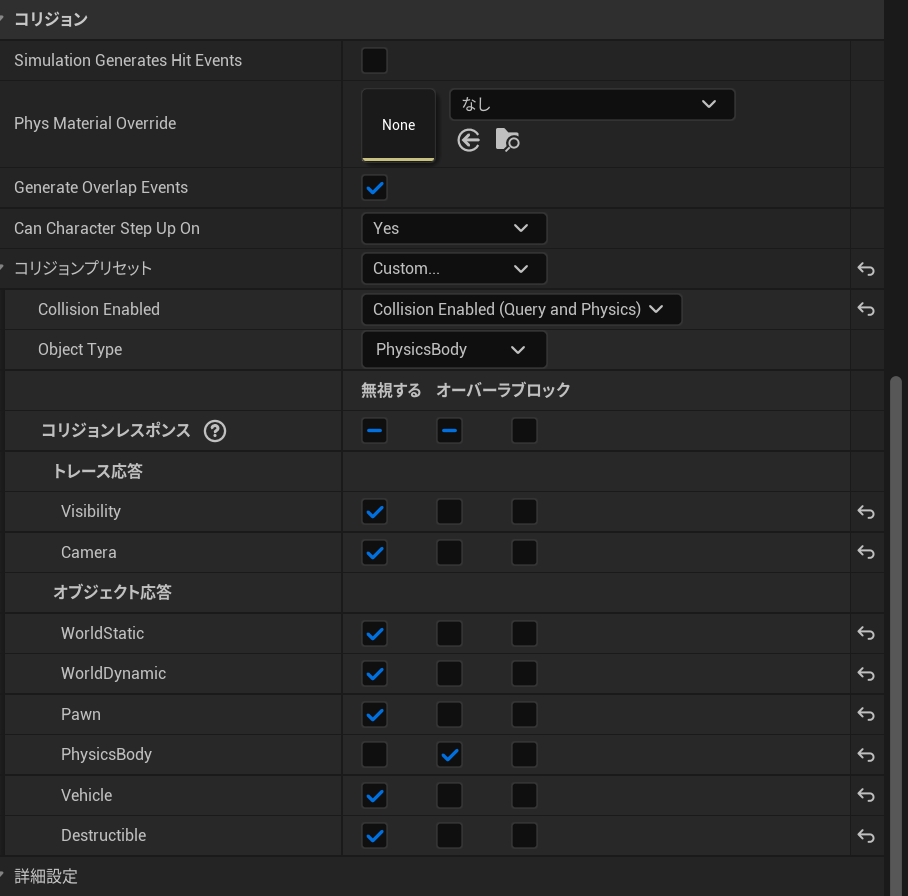Image resolution: width=908 pixels, height=896 pixels.
Task: Reset Collision Presets row to default
Action: [866, 269]
